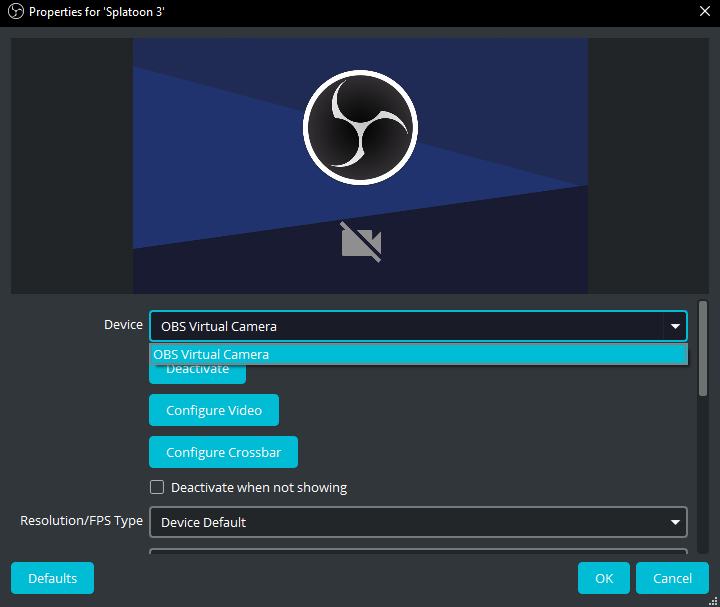This screenshot has width=720, height=607.
Task: Reset settings with Defaults button
Action: (x=52, y=578)
